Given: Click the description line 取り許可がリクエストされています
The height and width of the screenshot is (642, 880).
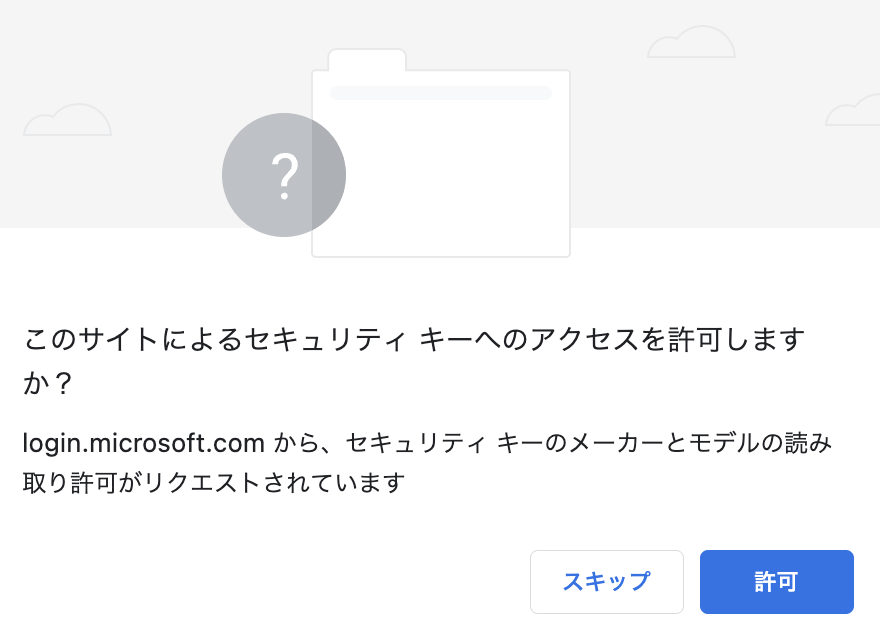Looking at the screenshot, I should point(213,483).
